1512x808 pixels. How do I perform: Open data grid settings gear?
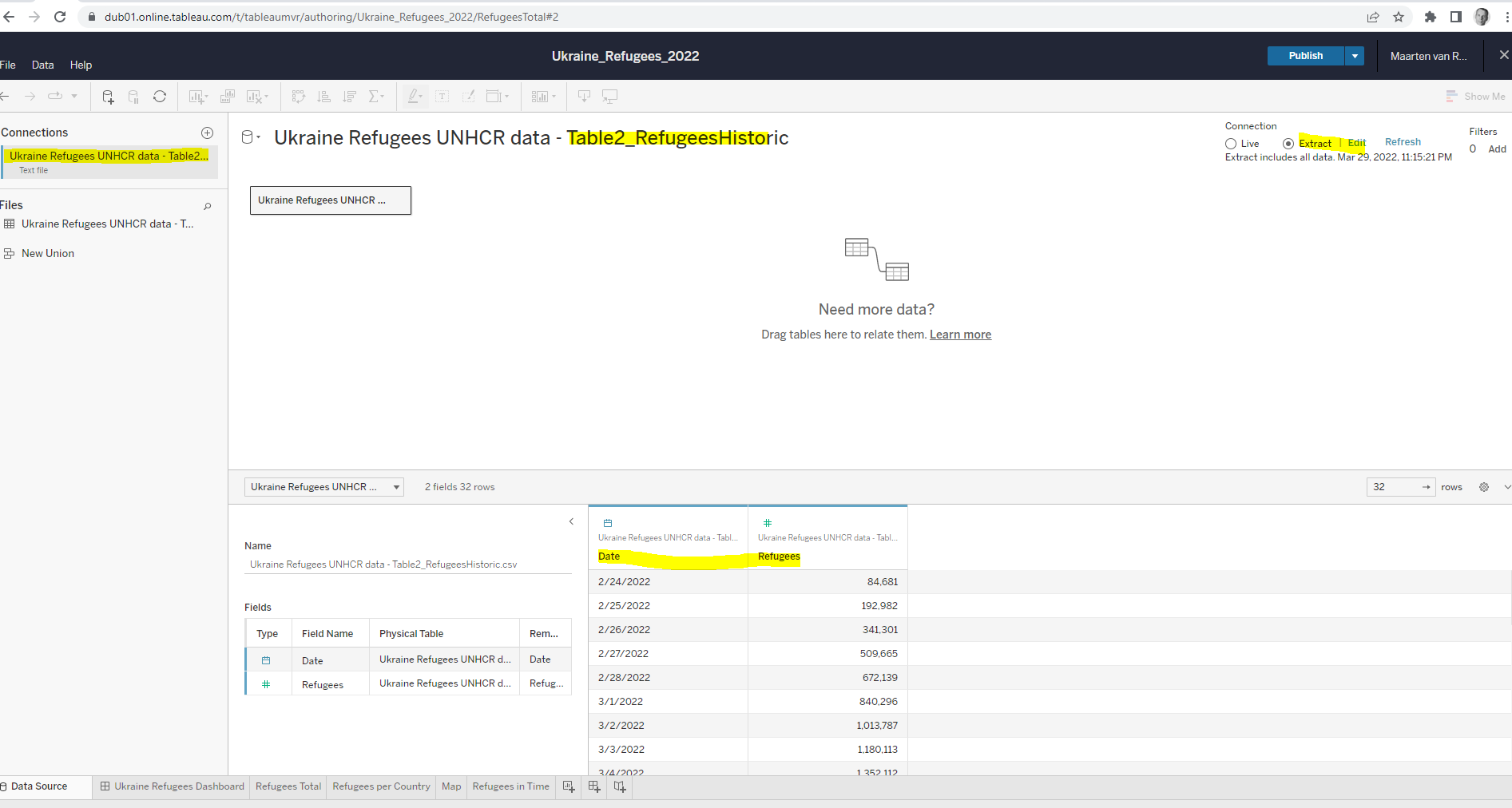click(1484, 487)
